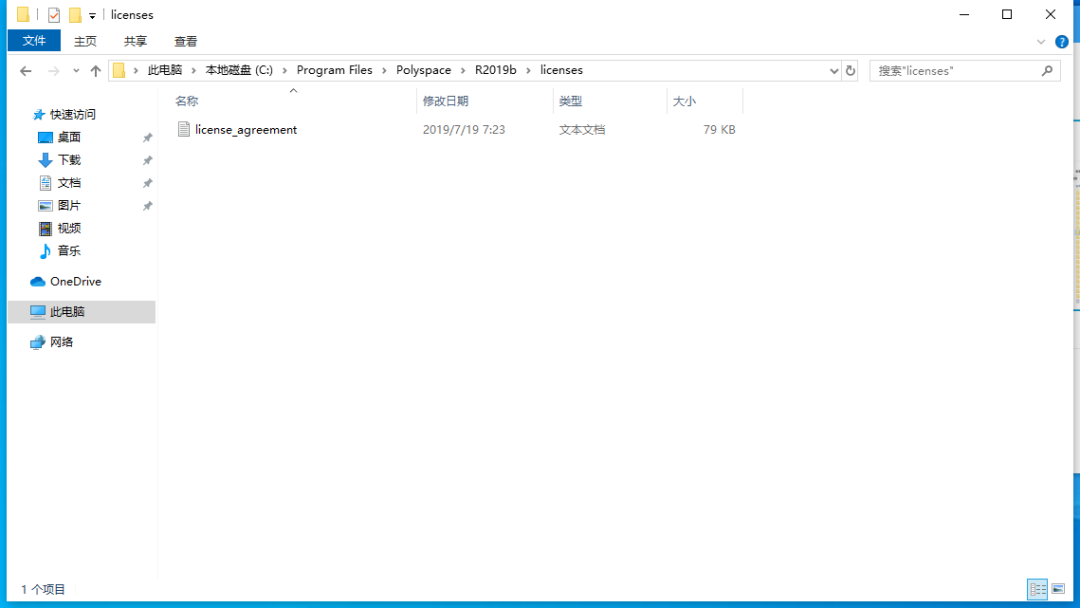Screen dimensions: 1080x608
Task: Switch to the 查看 tab
Action: [x=185, y=41]
